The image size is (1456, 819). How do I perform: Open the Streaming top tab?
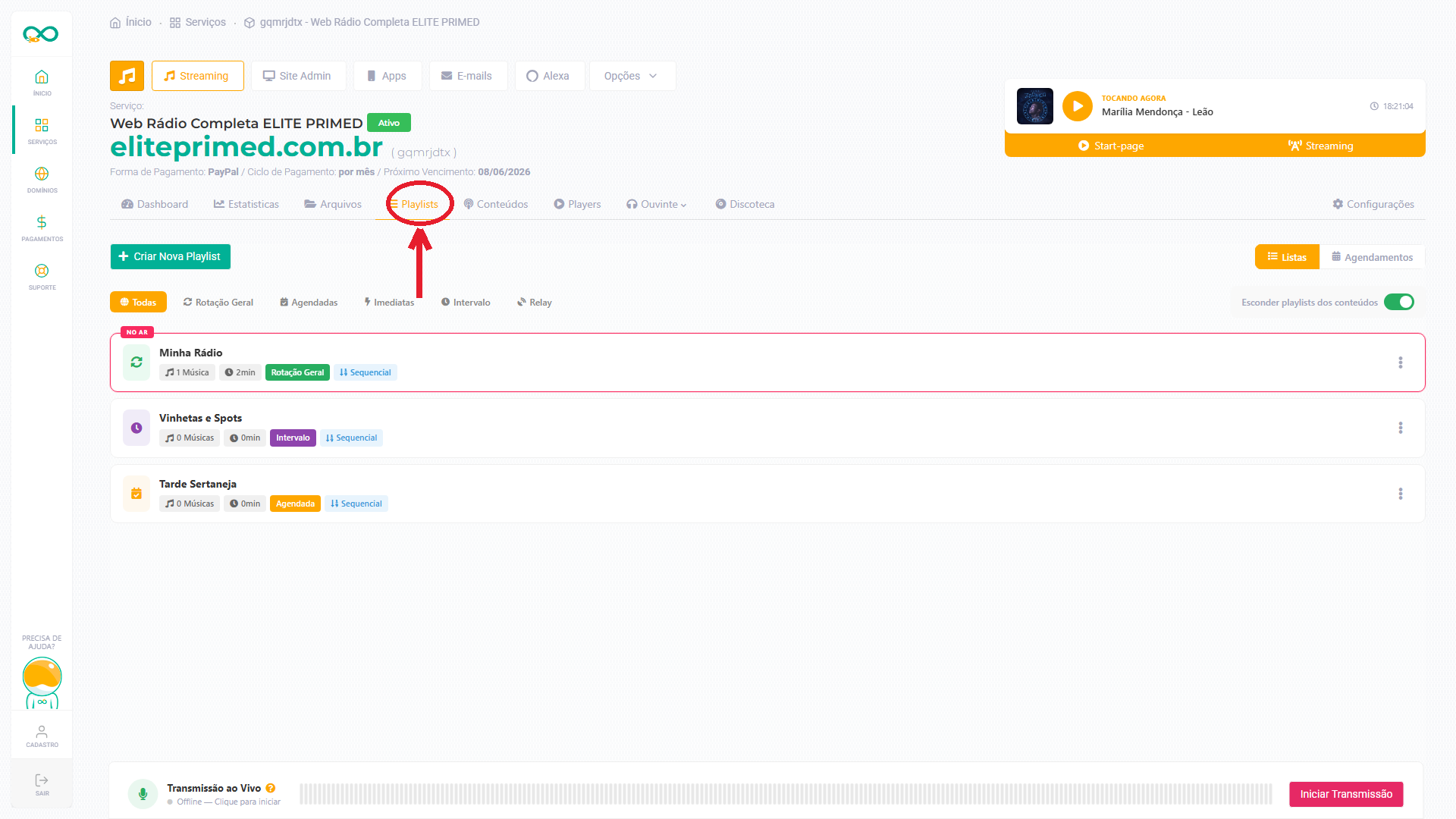pyautogui.click(x=197, y=76)
